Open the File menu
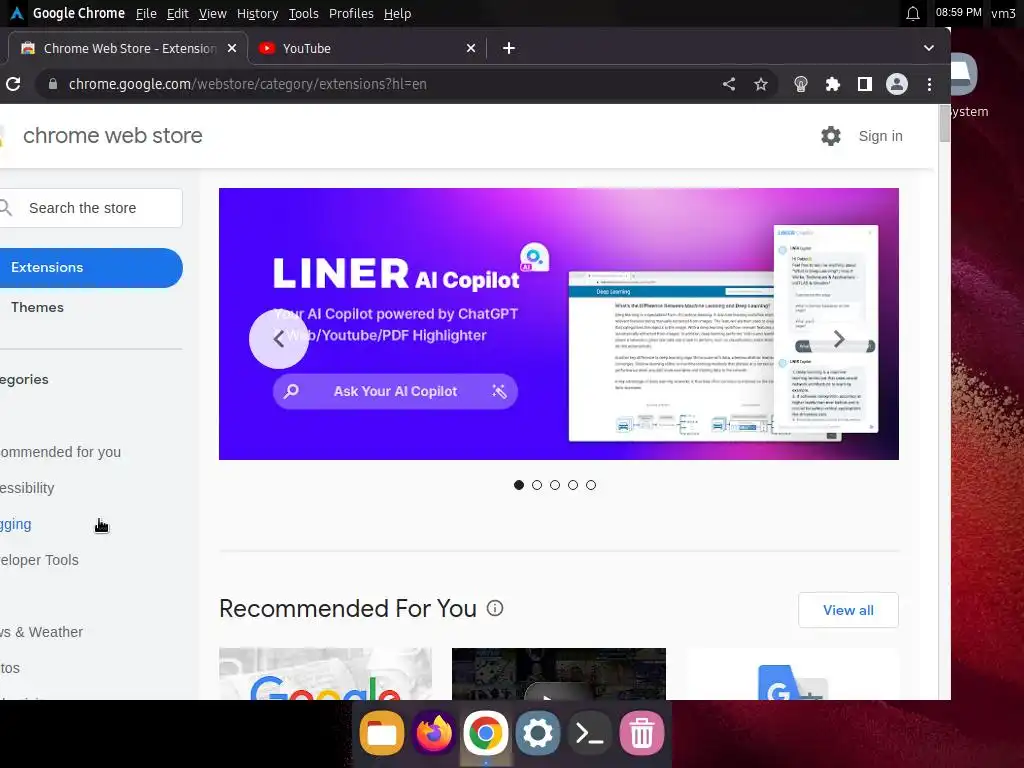The image size is (1024, 768). pos(146,14)
